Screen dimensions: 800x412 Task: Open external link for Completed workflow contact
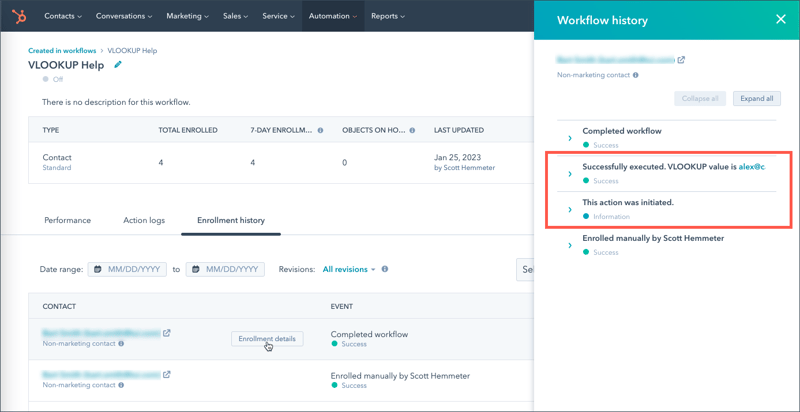click(x=166, y=333)
